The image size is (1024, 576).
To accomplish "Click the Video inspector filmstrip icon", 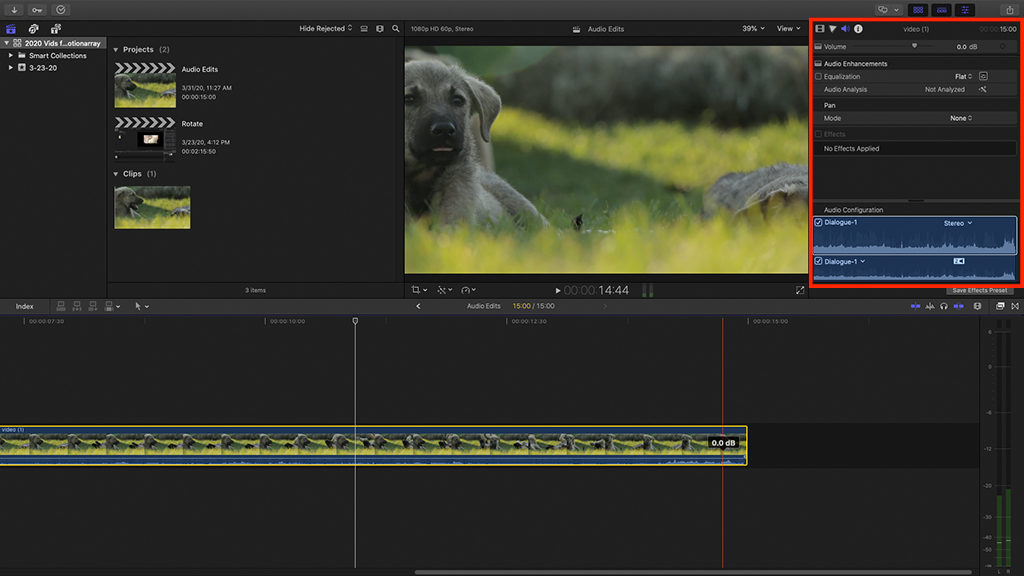I will [820, 29].
